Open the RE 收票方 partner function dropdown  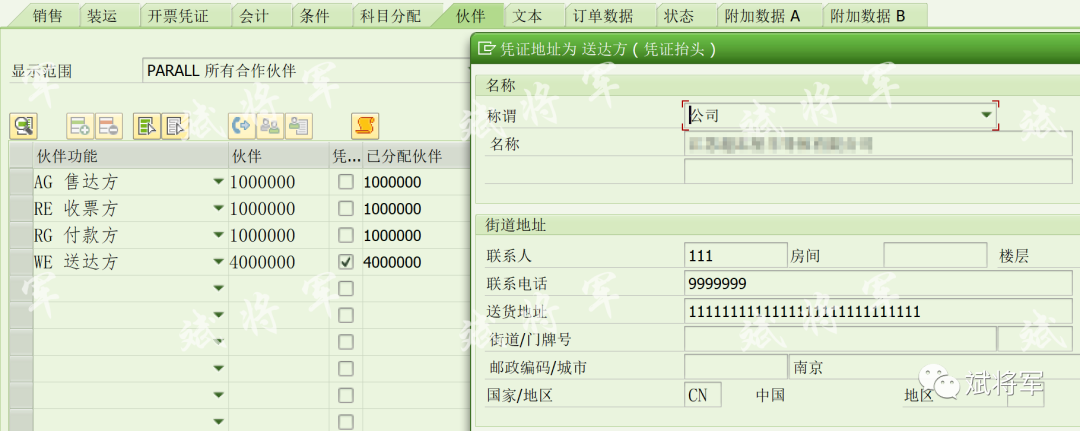click(218, 209)
